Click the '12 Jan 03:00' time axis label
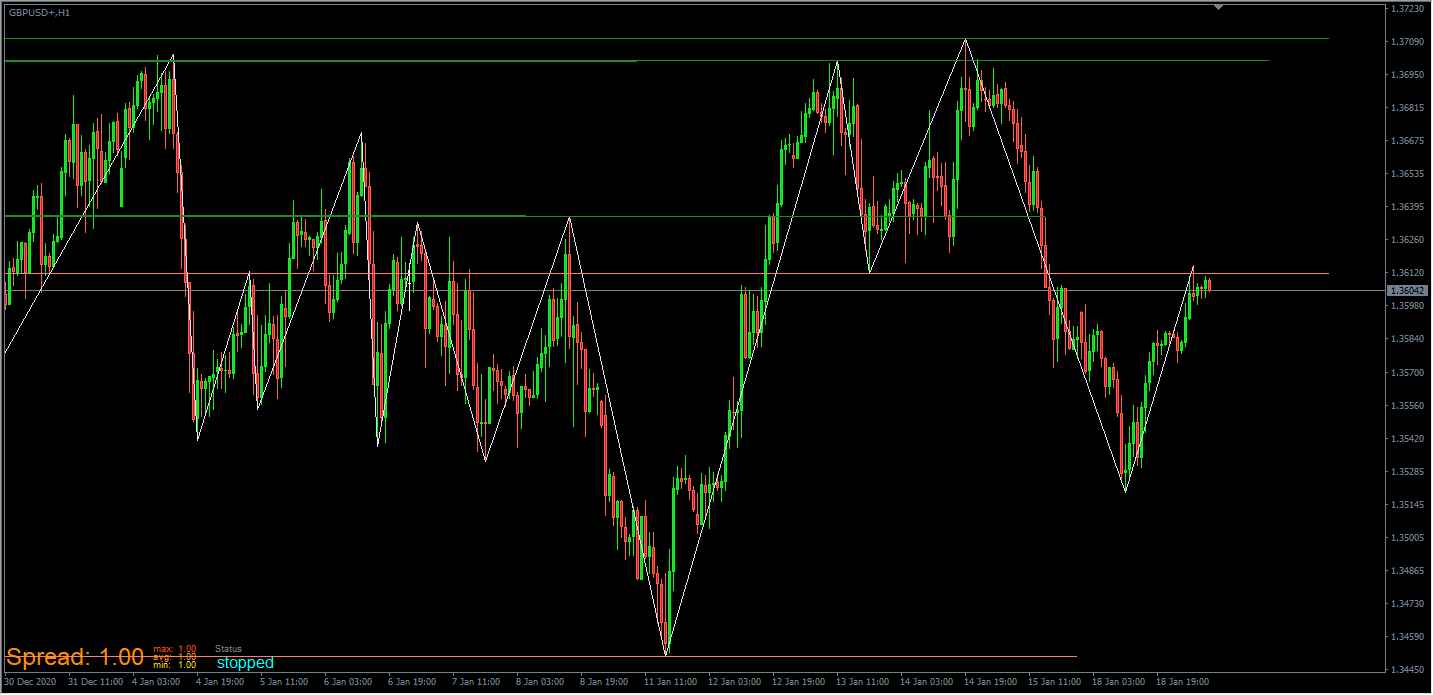1433x695 pixels. pyautogui.click(x=734, y=682)
